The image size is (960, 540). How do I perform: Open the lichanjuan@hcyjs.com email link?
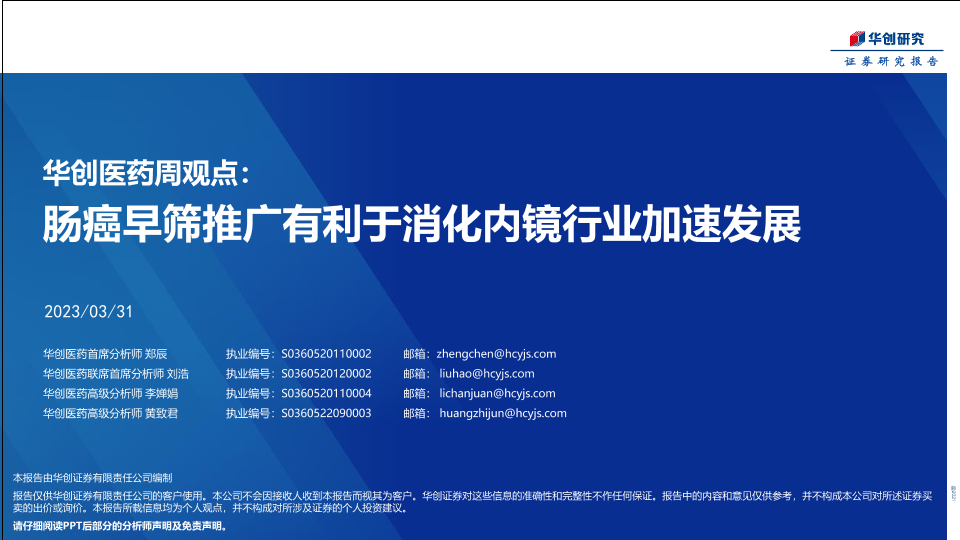[497, 394]
